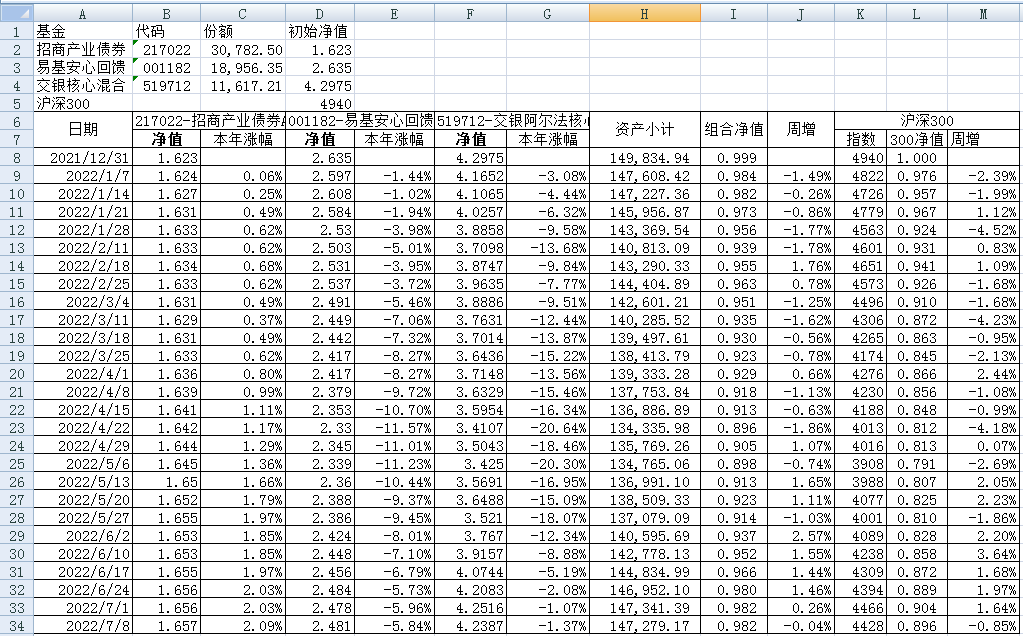Image resolution: width=1023 pixels, height=636 pixels.
Task: Click net value 2.597 in column D
Action: (320, 175)
